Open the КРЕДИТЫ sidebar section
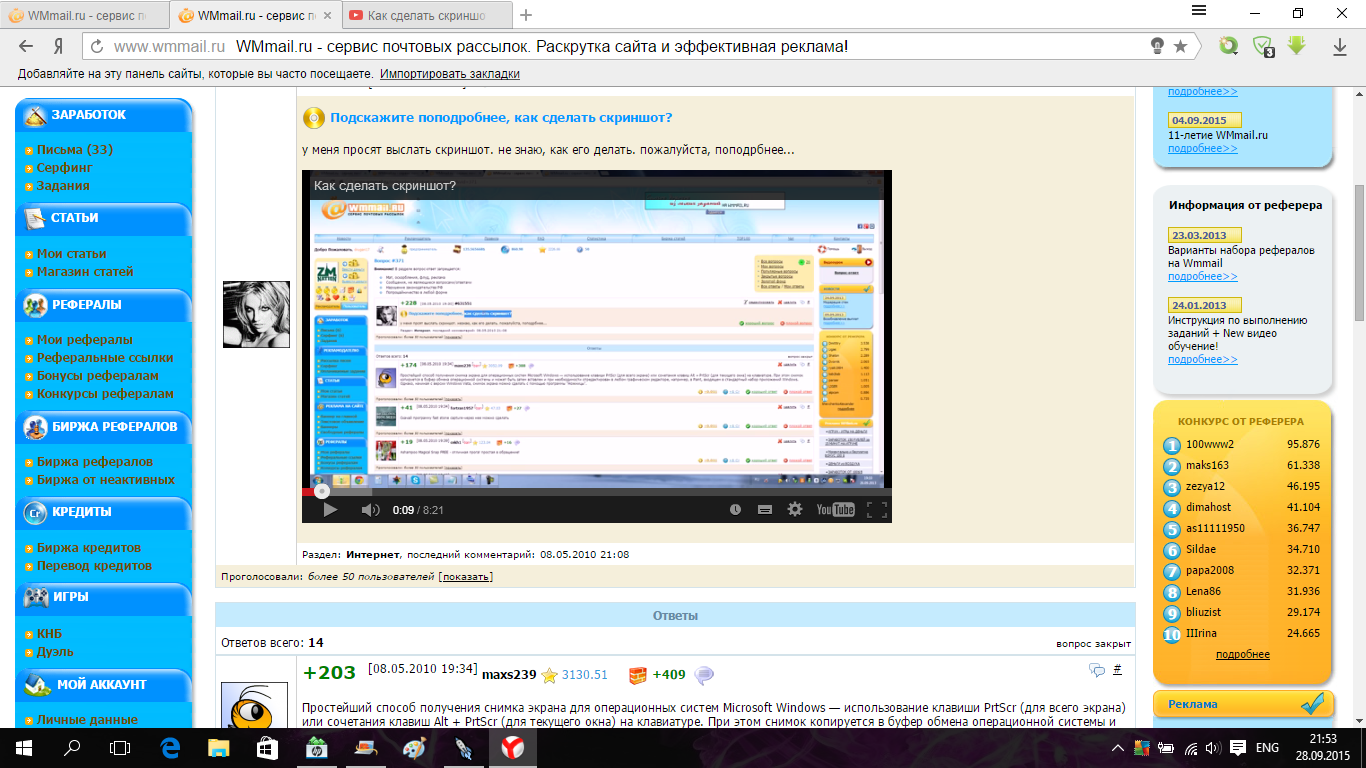The image size is (1366, 768). pyautogui.click(x=104, y=512)
